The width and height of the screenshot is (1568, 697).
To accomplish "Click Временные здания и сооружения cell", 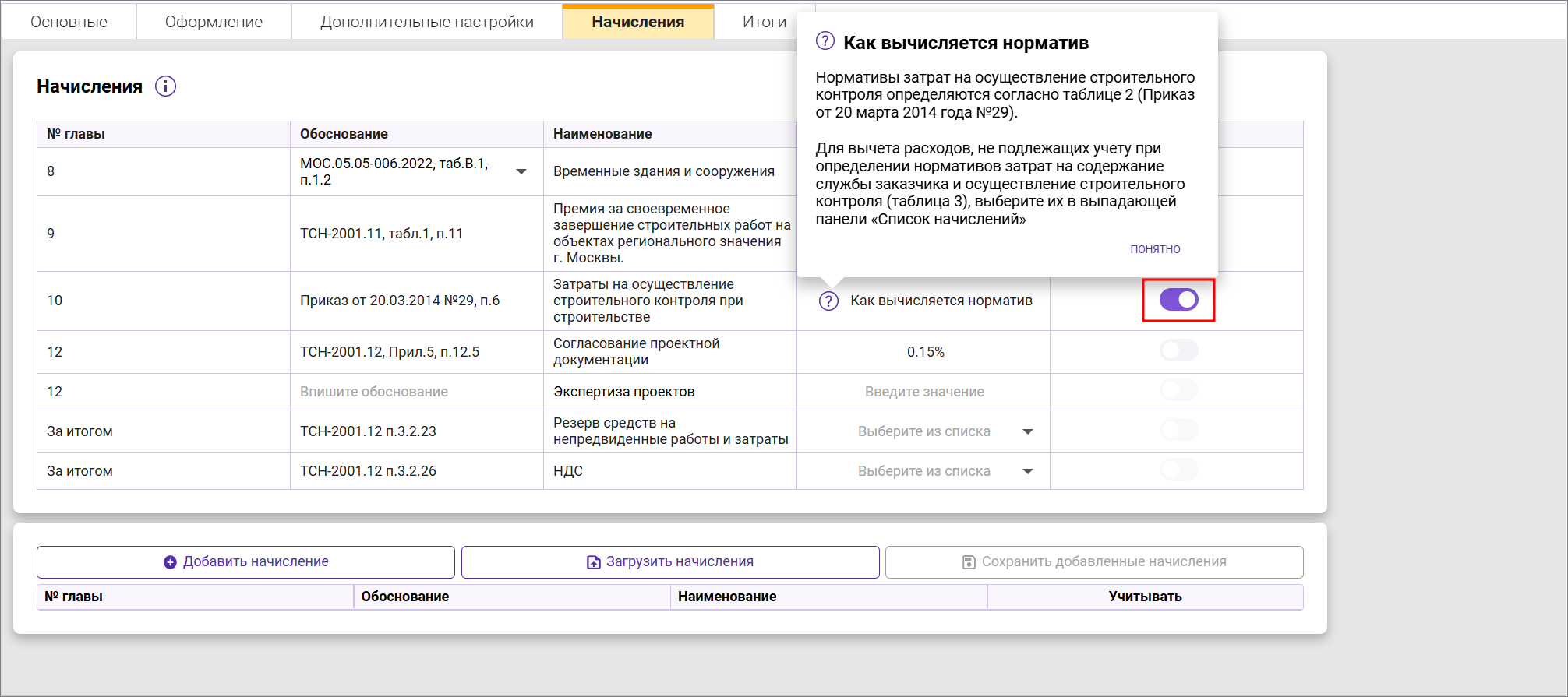I will (670, 171).
